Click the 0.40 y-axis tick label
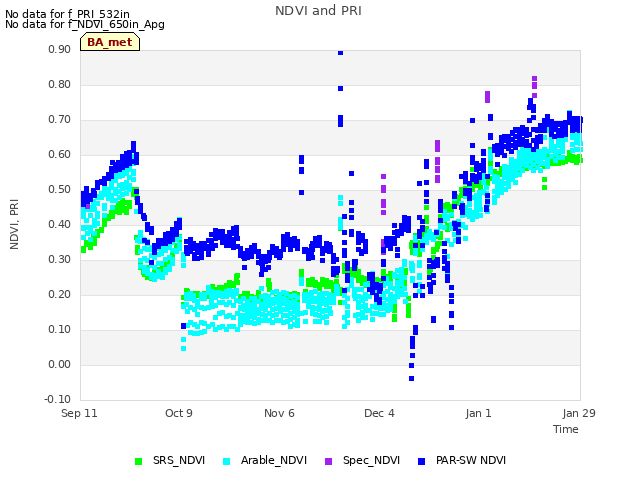640x480 pixels. coord(60,224)
